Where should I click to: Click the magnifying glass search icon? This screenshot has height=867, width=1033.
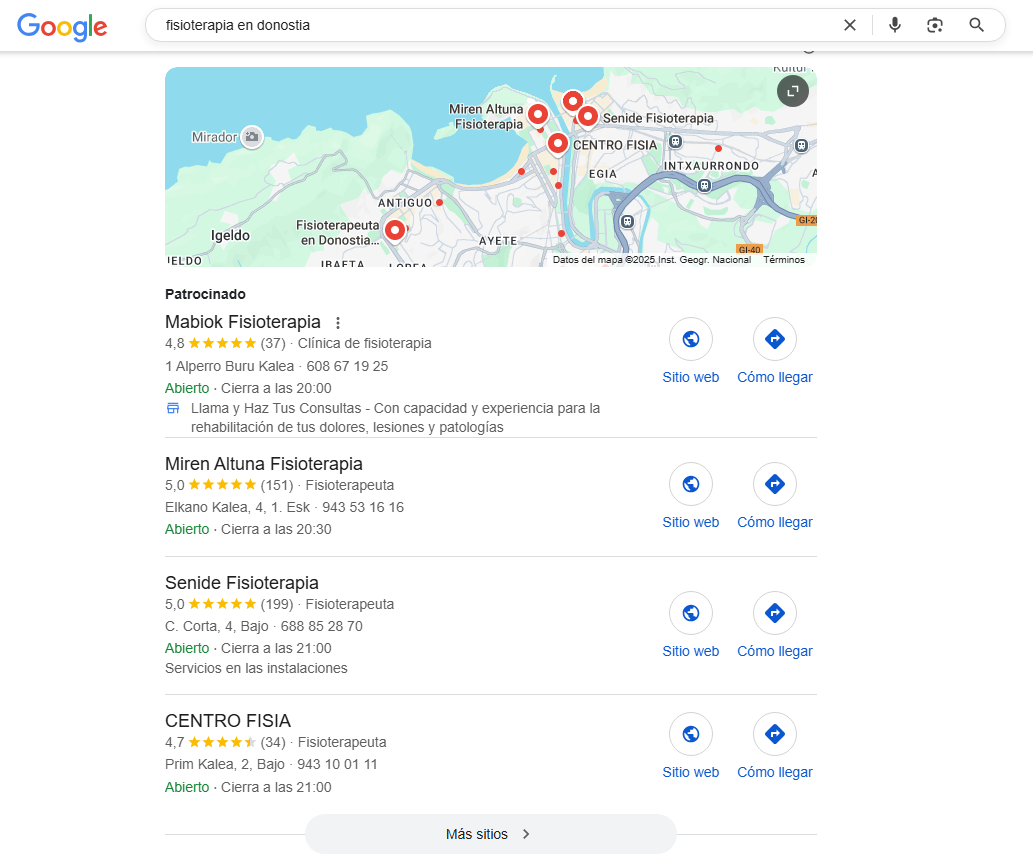click(976, 25)
